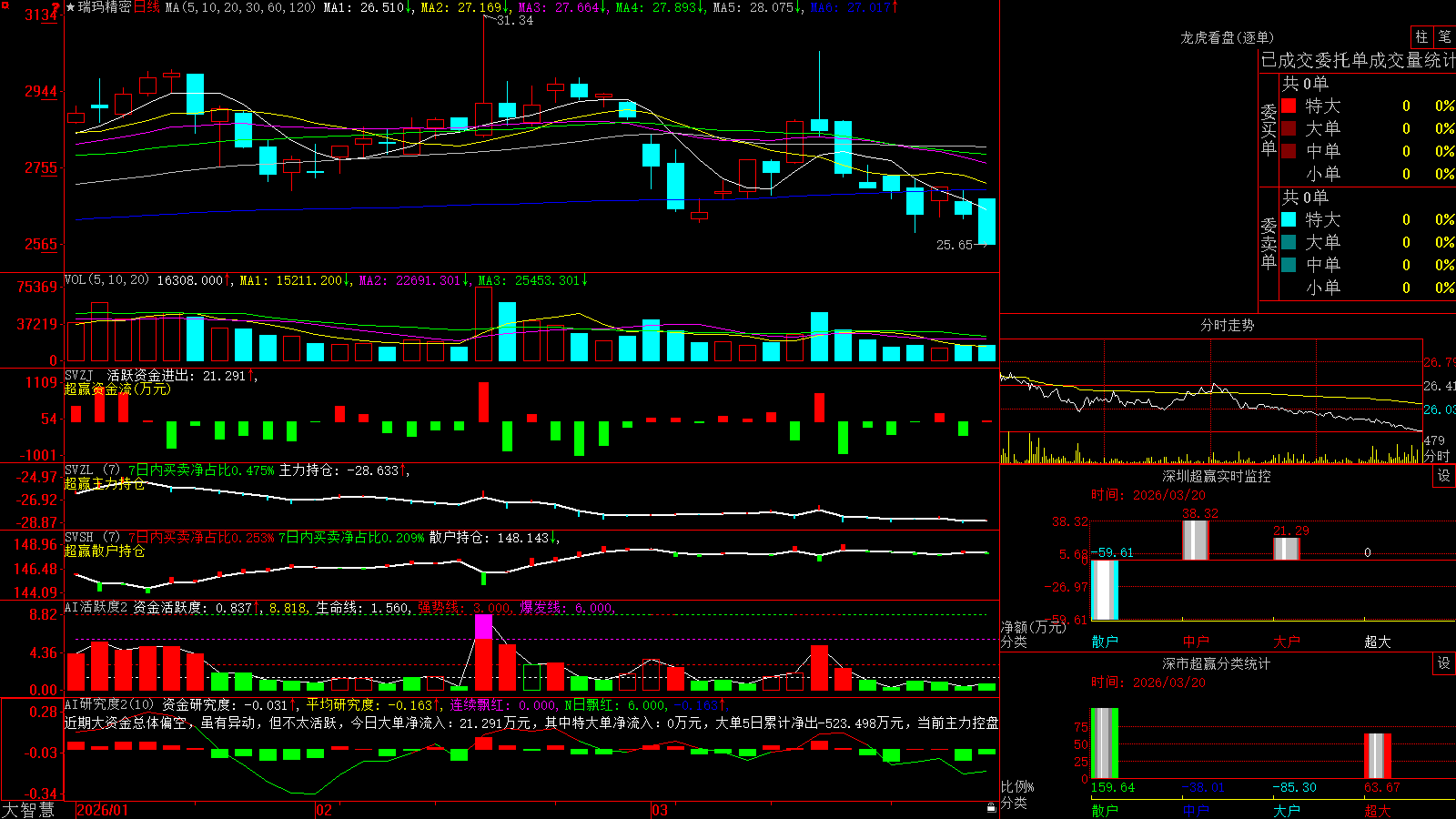1456x819 pixels.
Task: Click the 大智慧 label at bottom-left
Action: [28, 810]
